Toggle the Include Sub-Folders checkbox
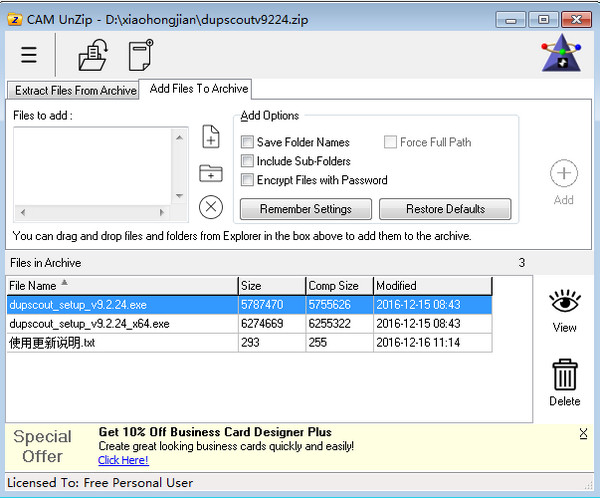This screenshot has width=600, height=498. click(x=247, y=161)
